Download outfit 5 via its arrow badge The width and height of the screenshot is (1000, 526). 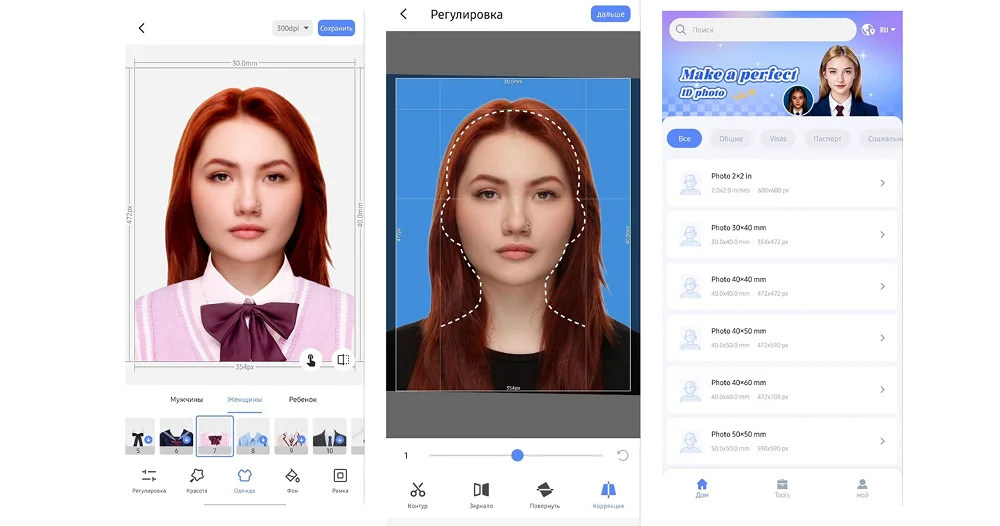[x=148, y=440]
